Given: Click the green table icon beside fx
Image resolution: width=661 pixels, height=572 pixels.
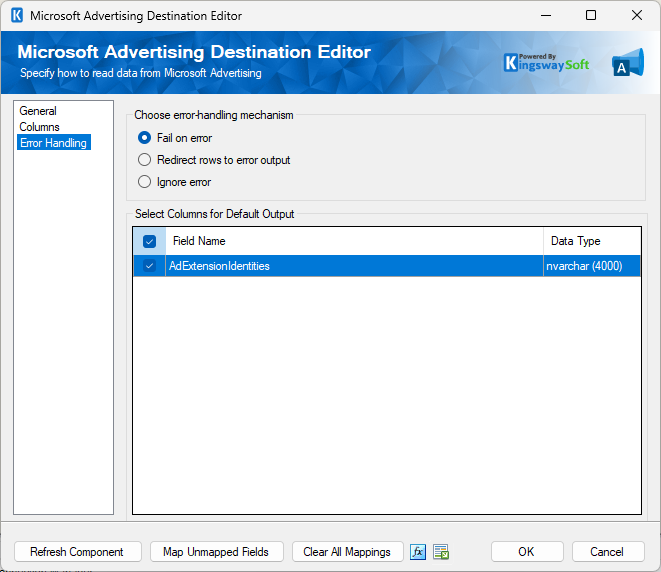Looking at the screenshot, I should (x=441, y=552).
